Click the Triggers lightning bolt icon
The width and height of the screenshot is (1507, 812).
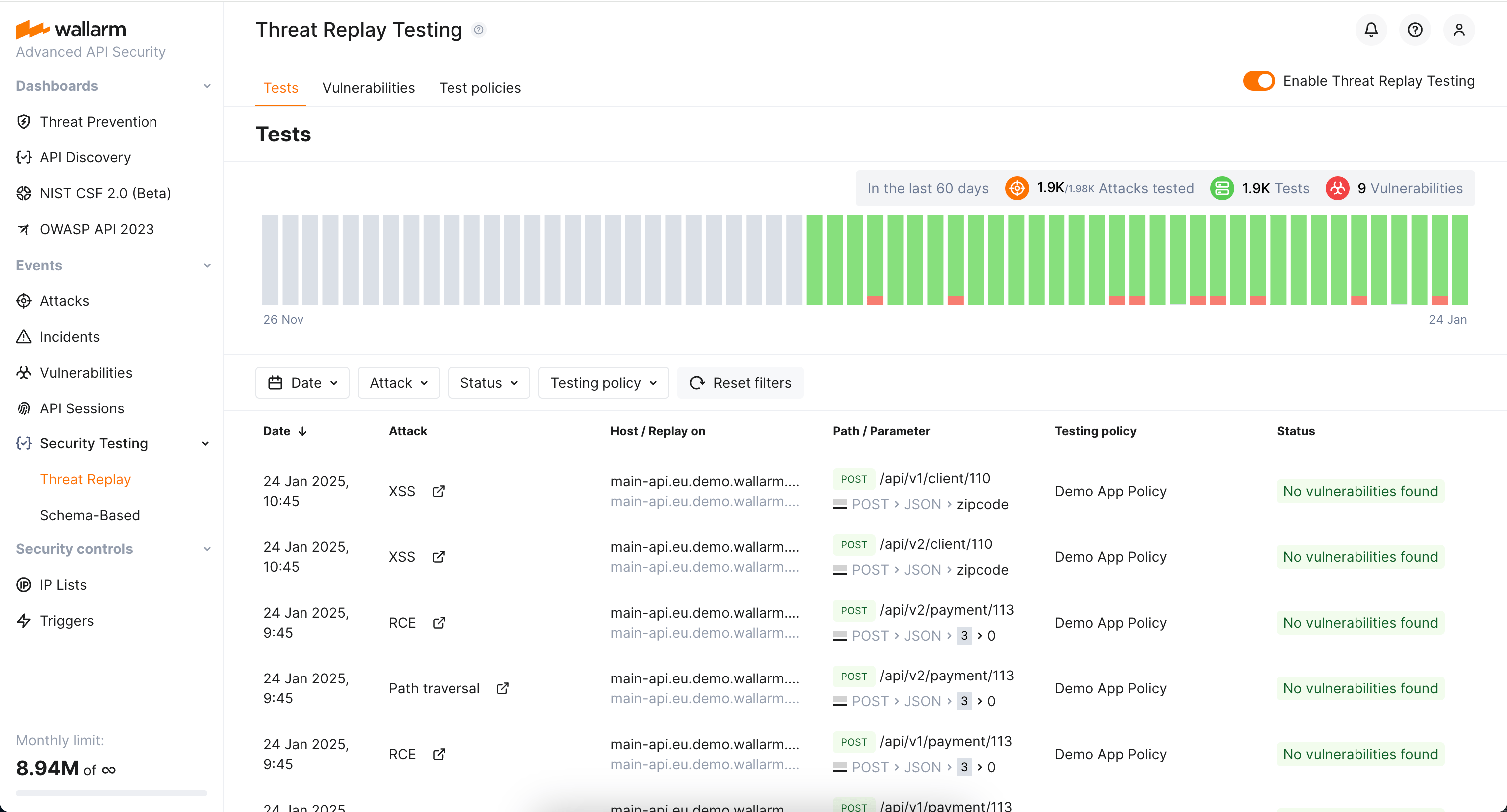point(24,620)
